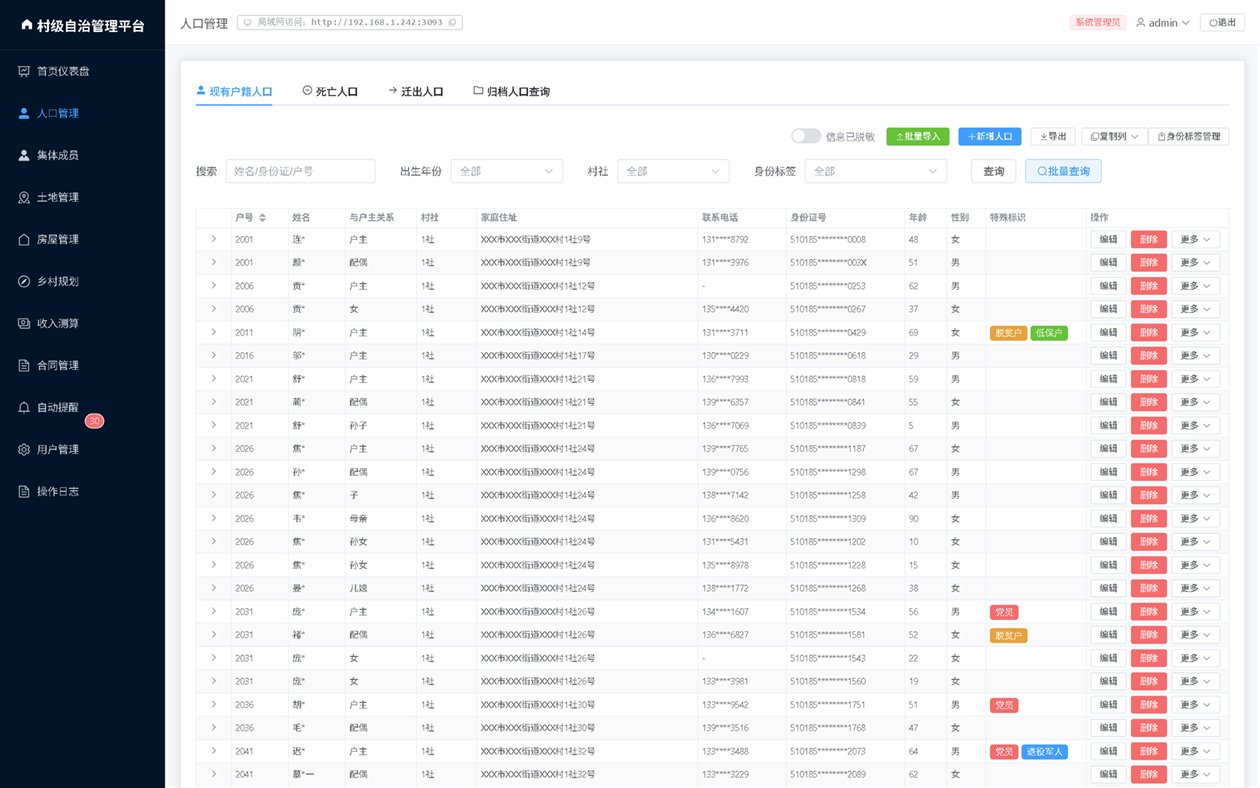Switch to the 归档人口查询 tab
Screen dimensions: 1260x788
click(511, 91)
